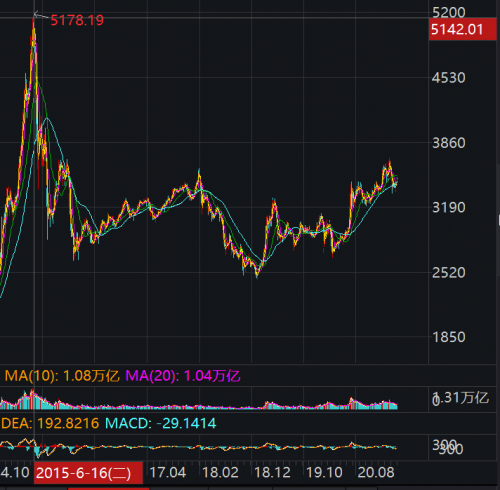
Task: Click the 1.31万亿 volume axis label
Action: pyautogui.click(x=460, y=398)
